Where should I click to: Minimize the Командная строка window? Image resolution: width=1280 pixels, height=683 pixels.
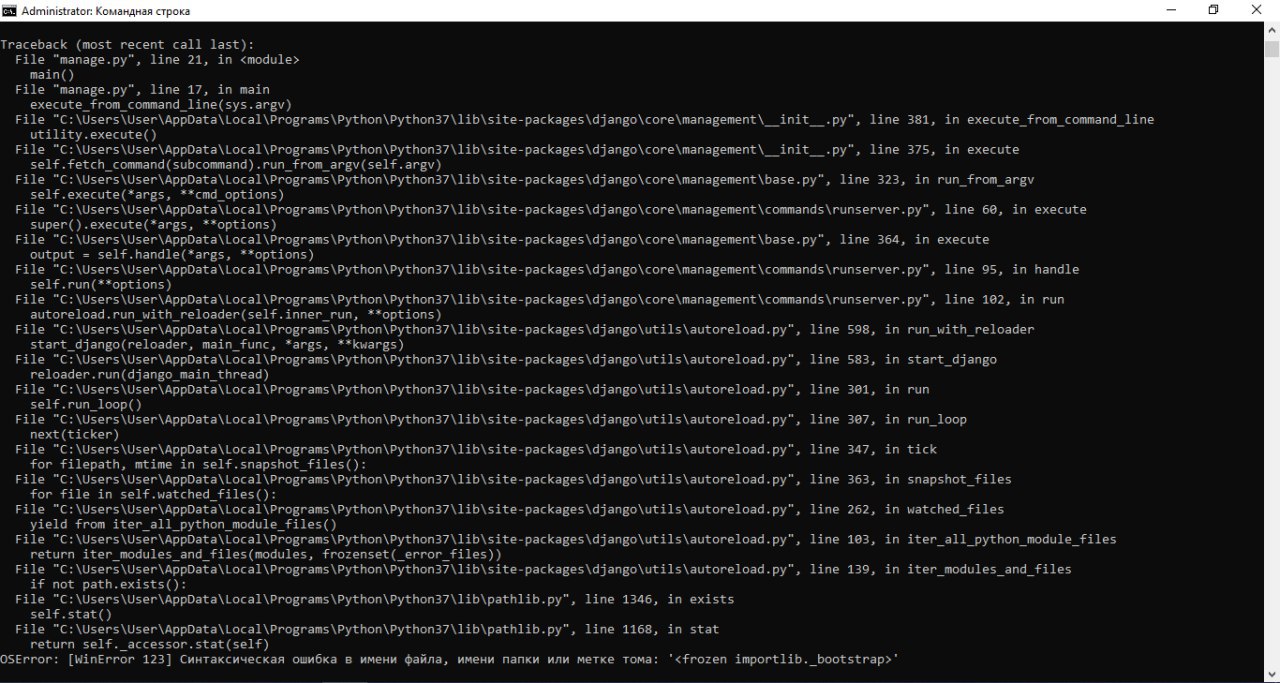click(x=1171, y=10)
